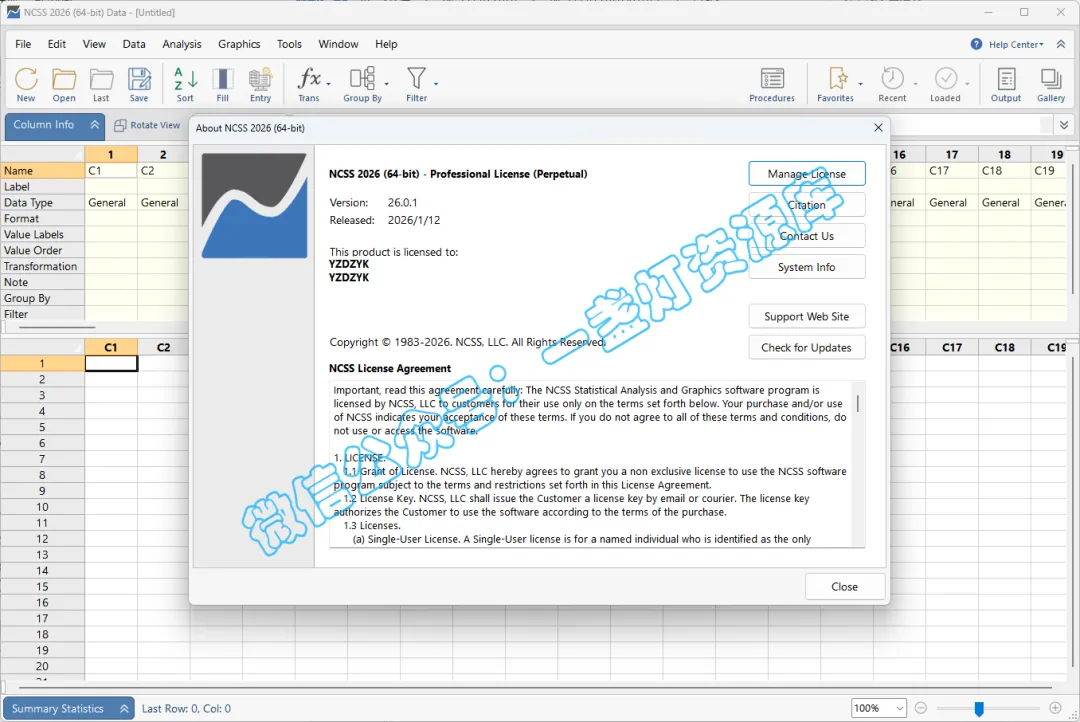Expand the Favorites dropdown arrow

click(860, 83)
